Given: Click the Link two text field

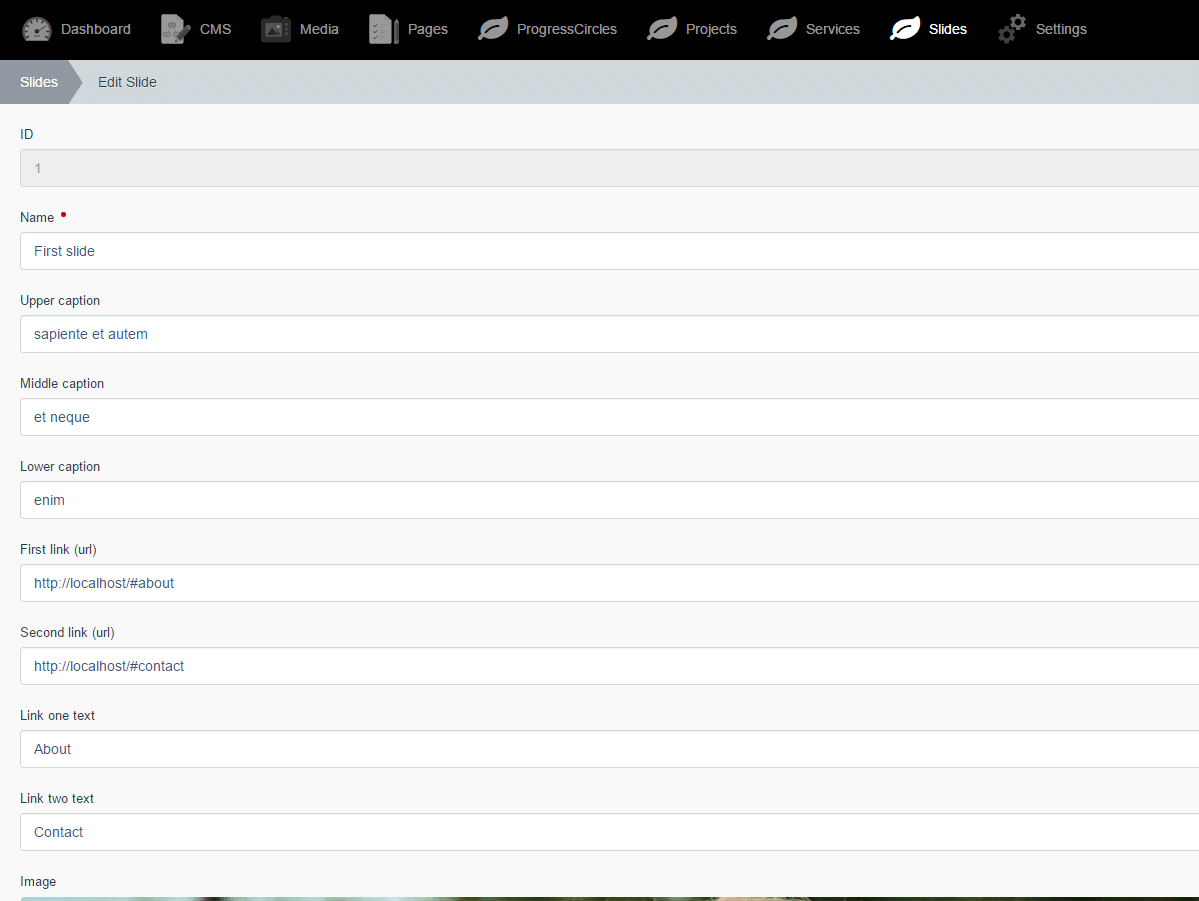Looking at the screenshot, I should coord(609,832).
